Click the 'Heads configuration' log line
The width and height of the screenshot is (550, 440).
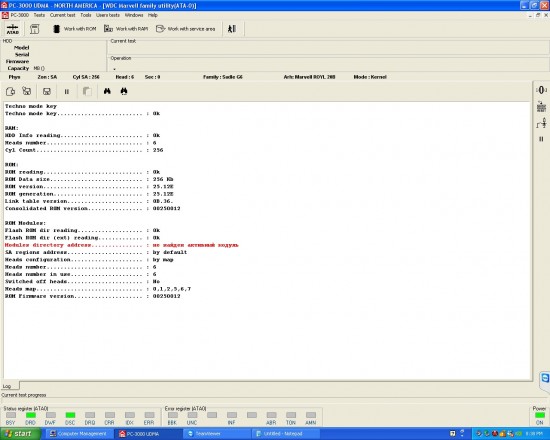tap(89, 260)
